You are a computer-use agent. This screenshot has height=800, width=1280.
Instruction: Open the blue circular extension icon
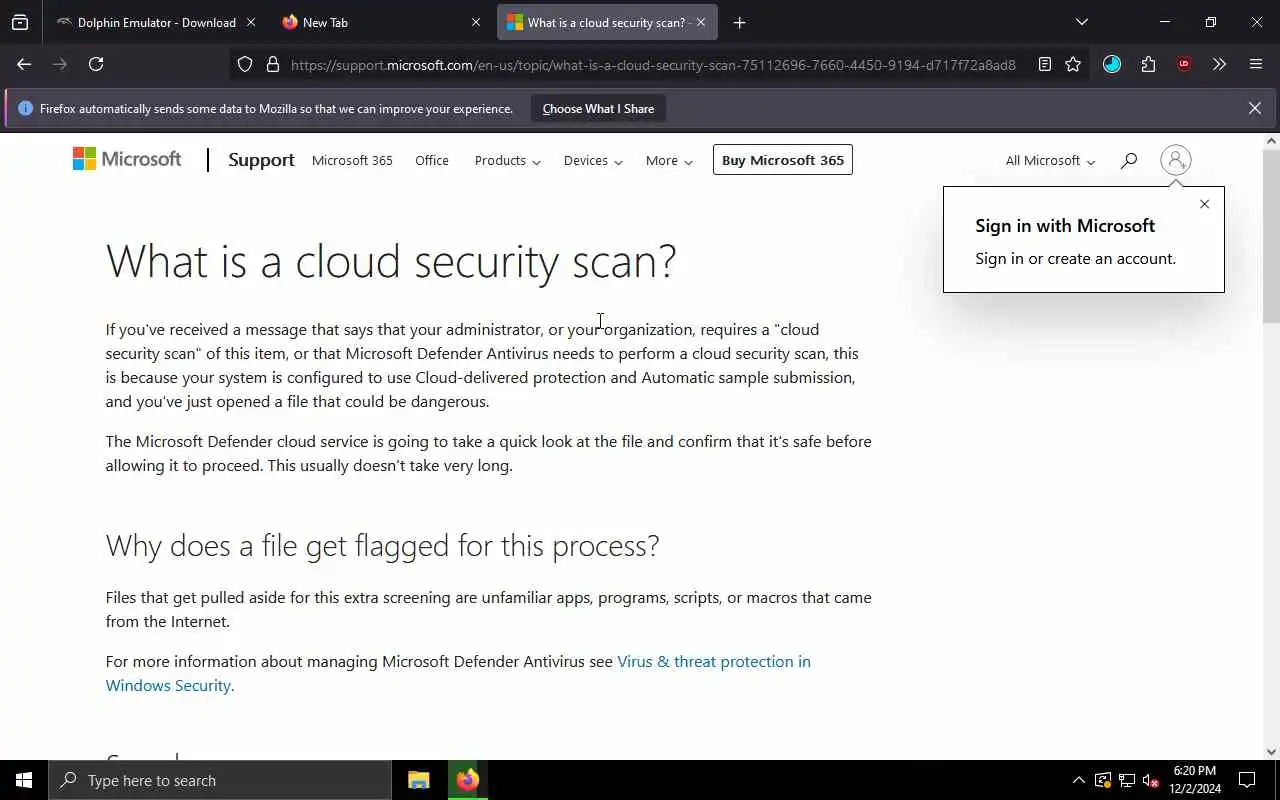pos(1112,64)
